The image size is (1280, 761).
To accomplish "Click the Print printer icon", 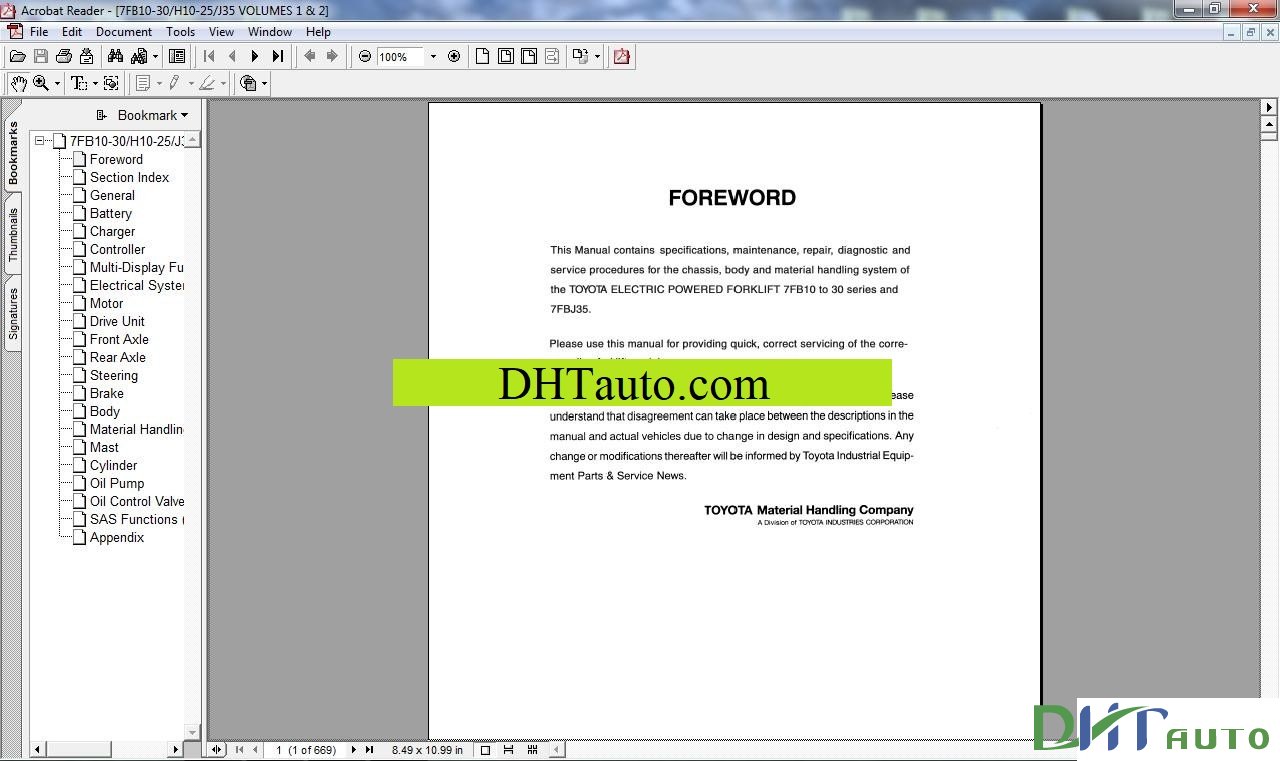I will pos(64,56).
